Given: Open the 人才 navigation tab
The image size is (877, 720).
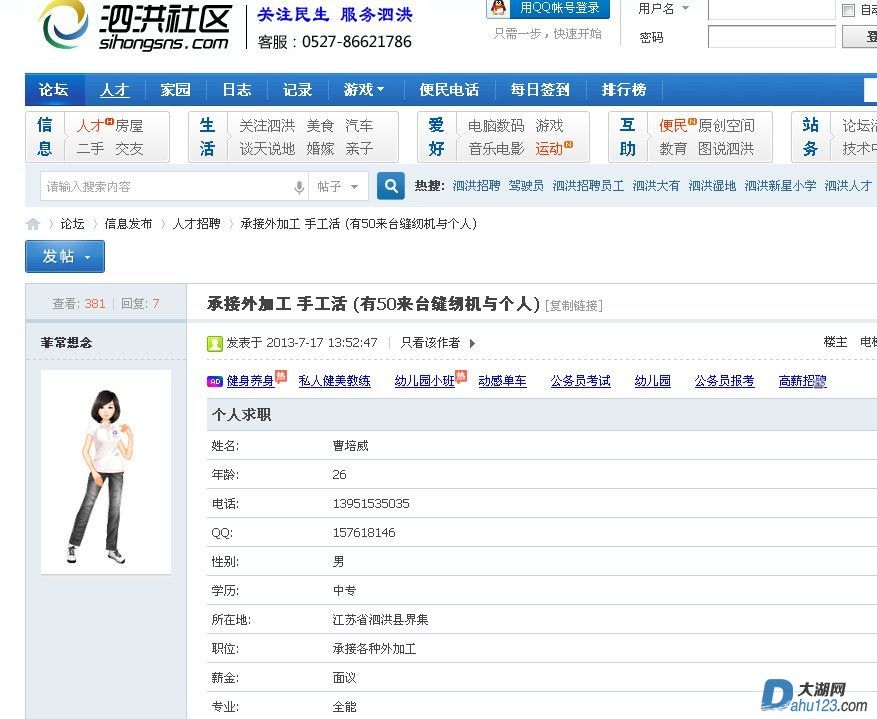Looking at the screenshot, I should (x=115, y=90).
